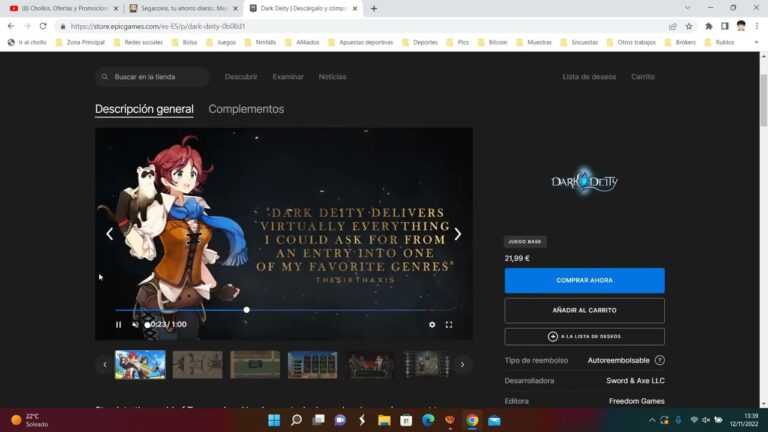Screen dimensions: 768x432
Task: Open Windows Start menu
Action: point(274,420)
